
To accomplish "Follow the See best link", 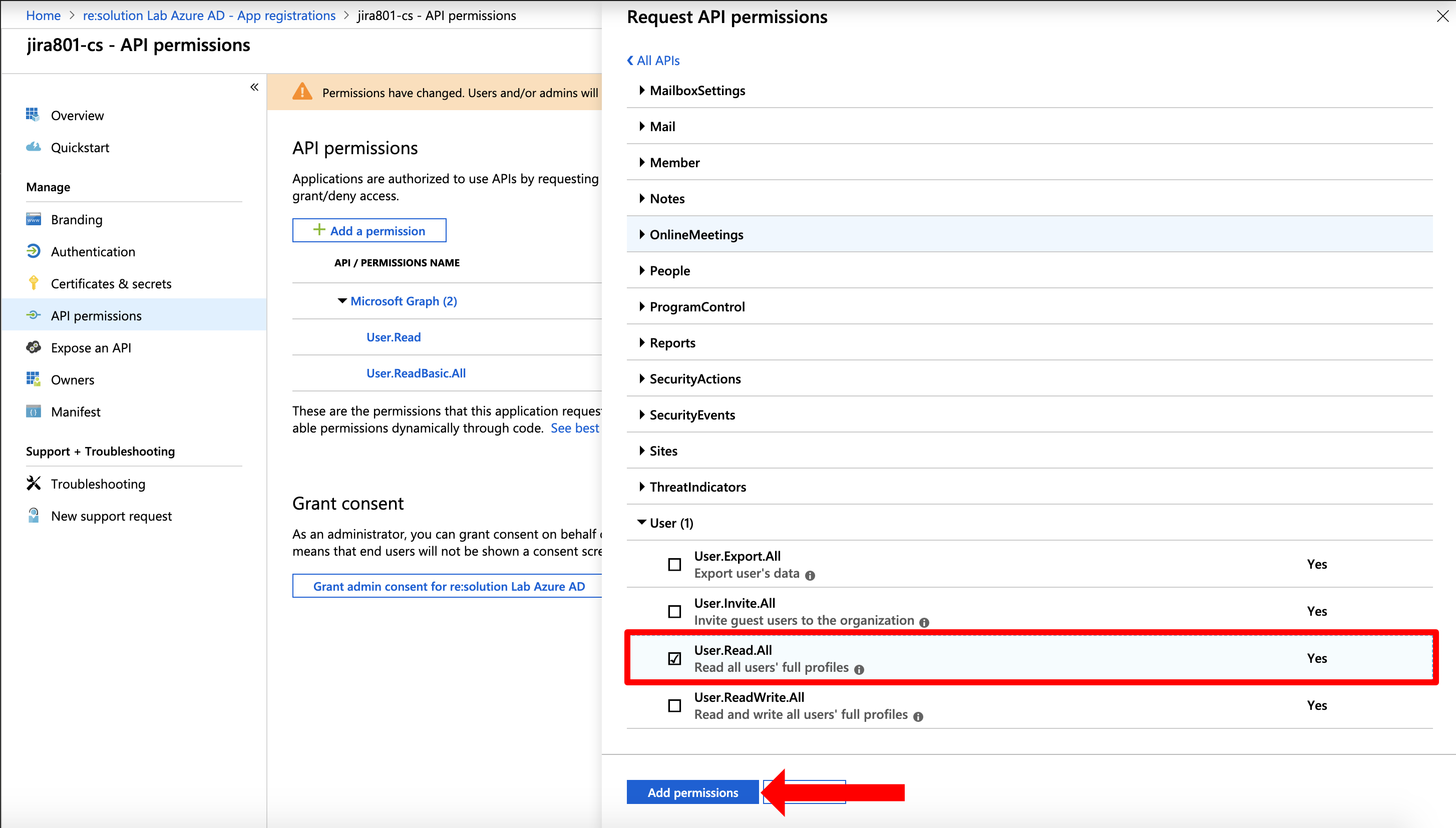I will point(574,428).
